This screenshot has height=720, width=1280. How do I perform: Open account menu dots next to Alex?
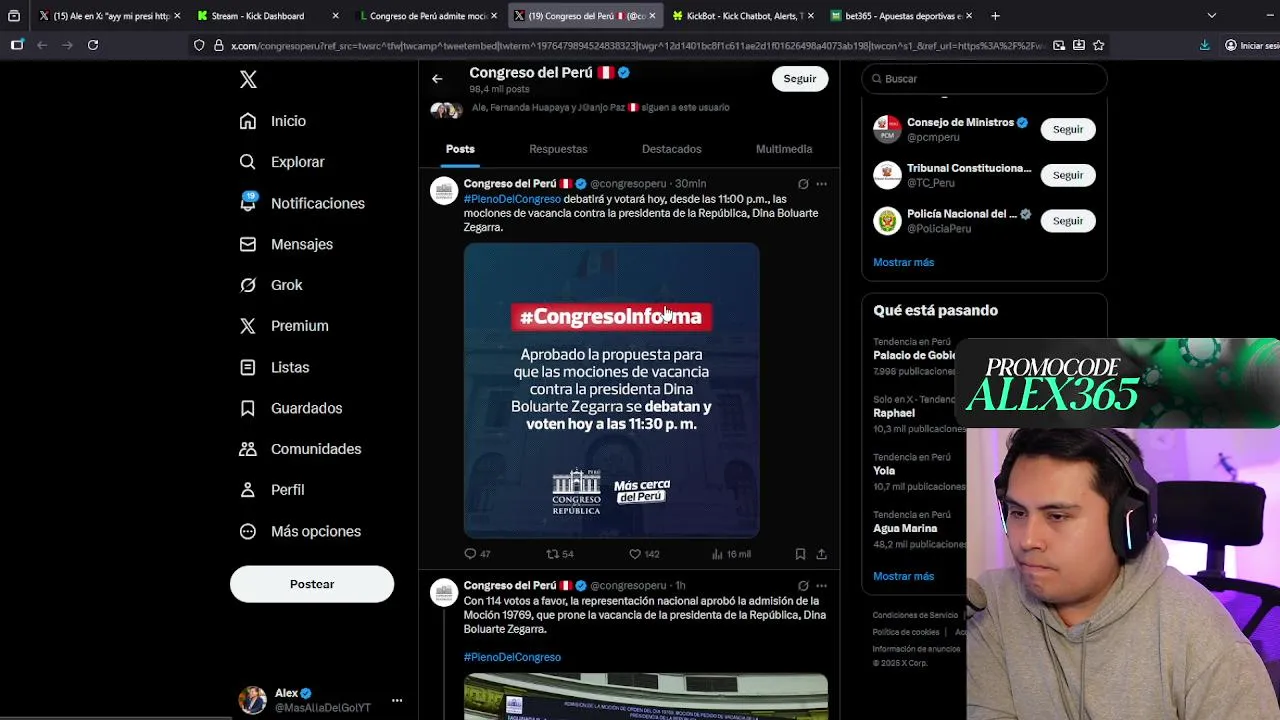pyautogui.click(x=397, y=700)
